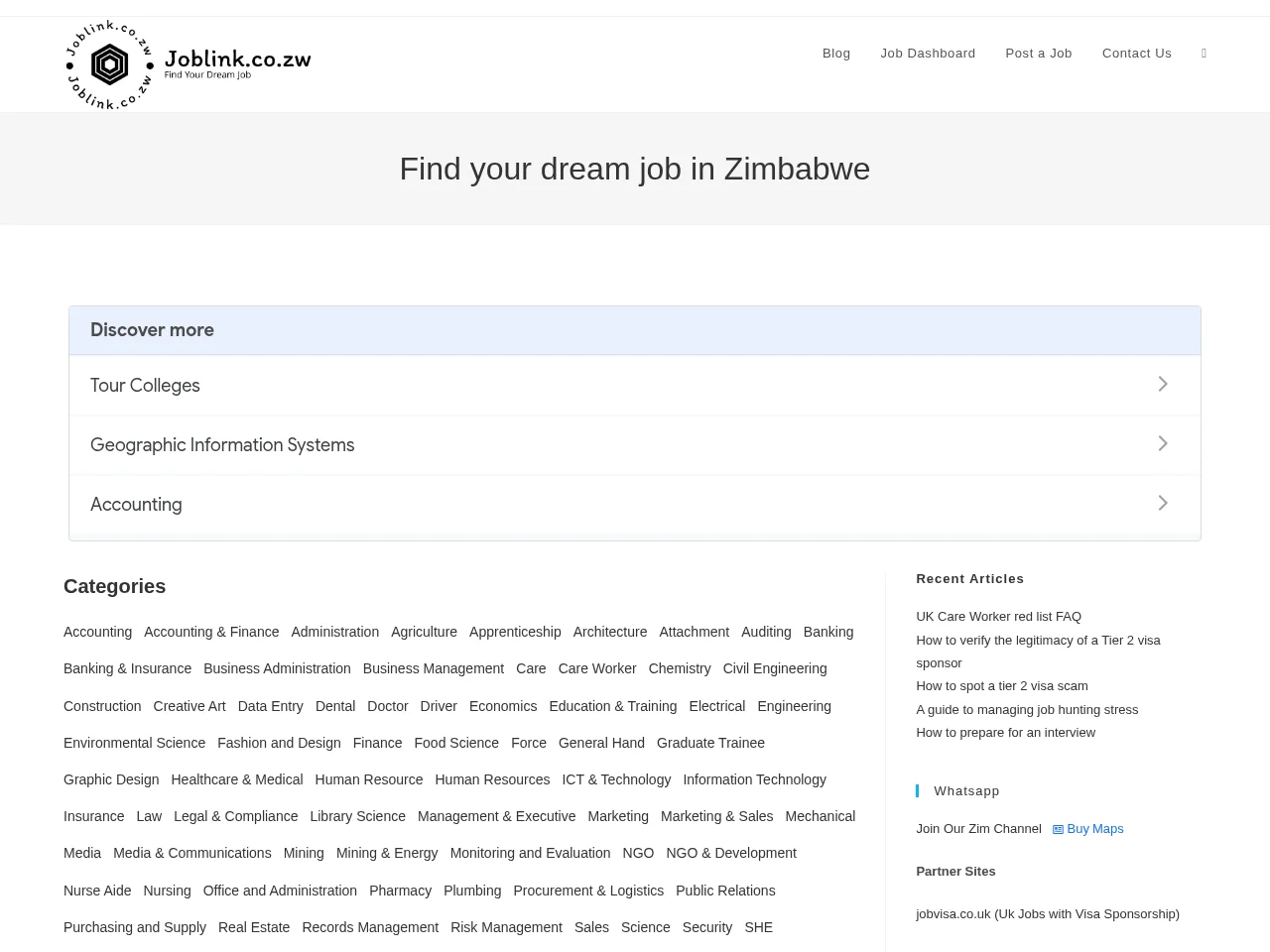Expand the Tour Colleges chevron

coord(1163,384)
